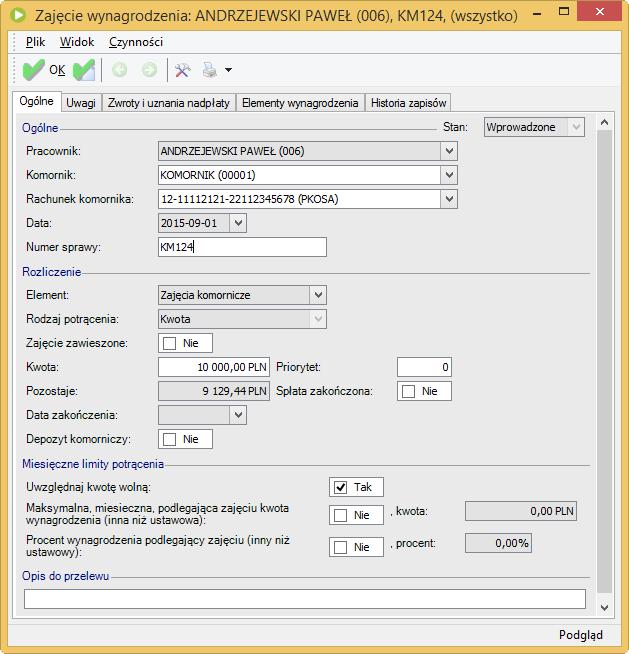
Task: Open Historia zapisów tab
Action: pyautogui.click(x=408, y=103)
